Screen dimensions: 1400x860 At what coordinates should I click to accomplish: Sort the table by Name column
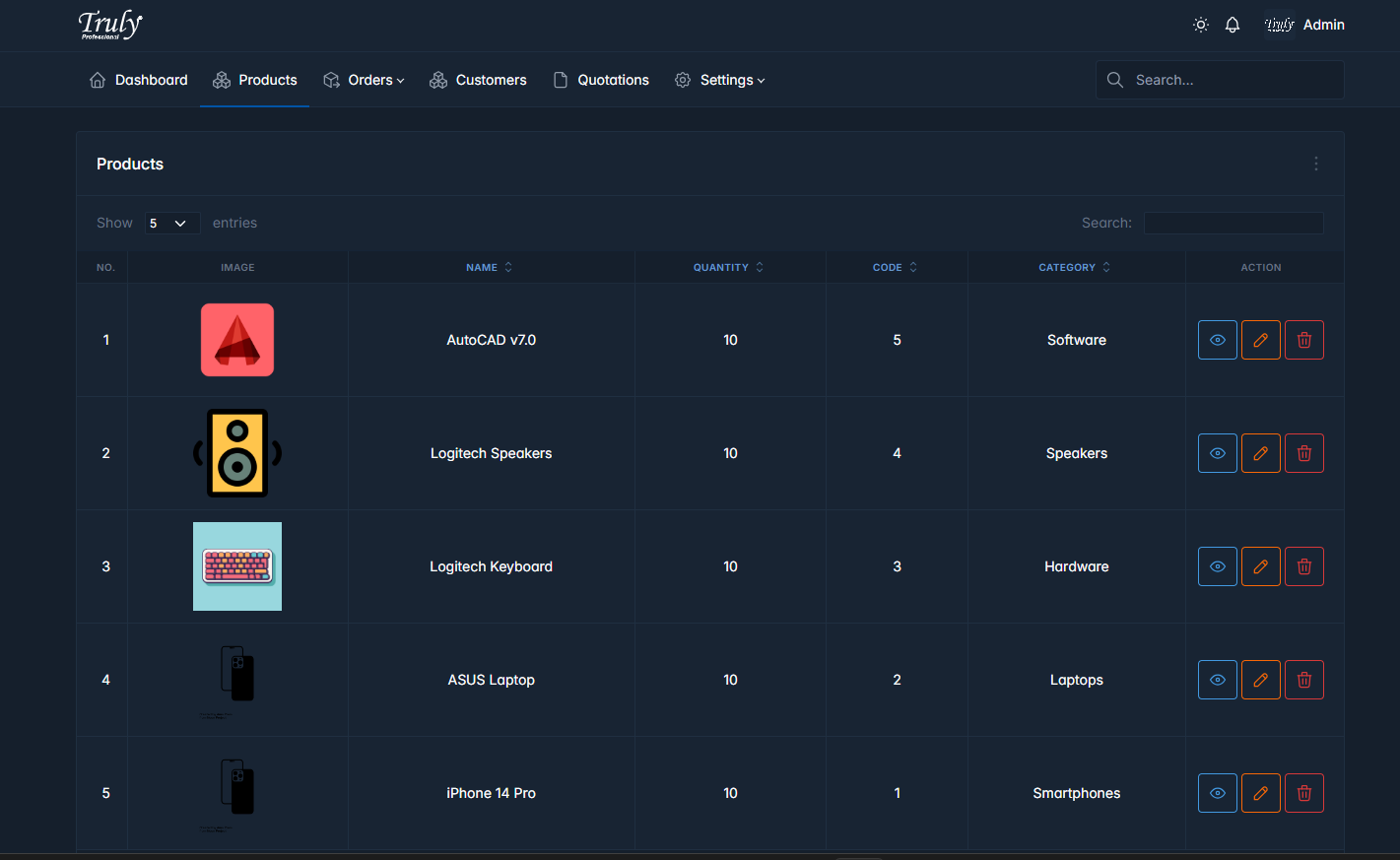[x=490, y=267]
